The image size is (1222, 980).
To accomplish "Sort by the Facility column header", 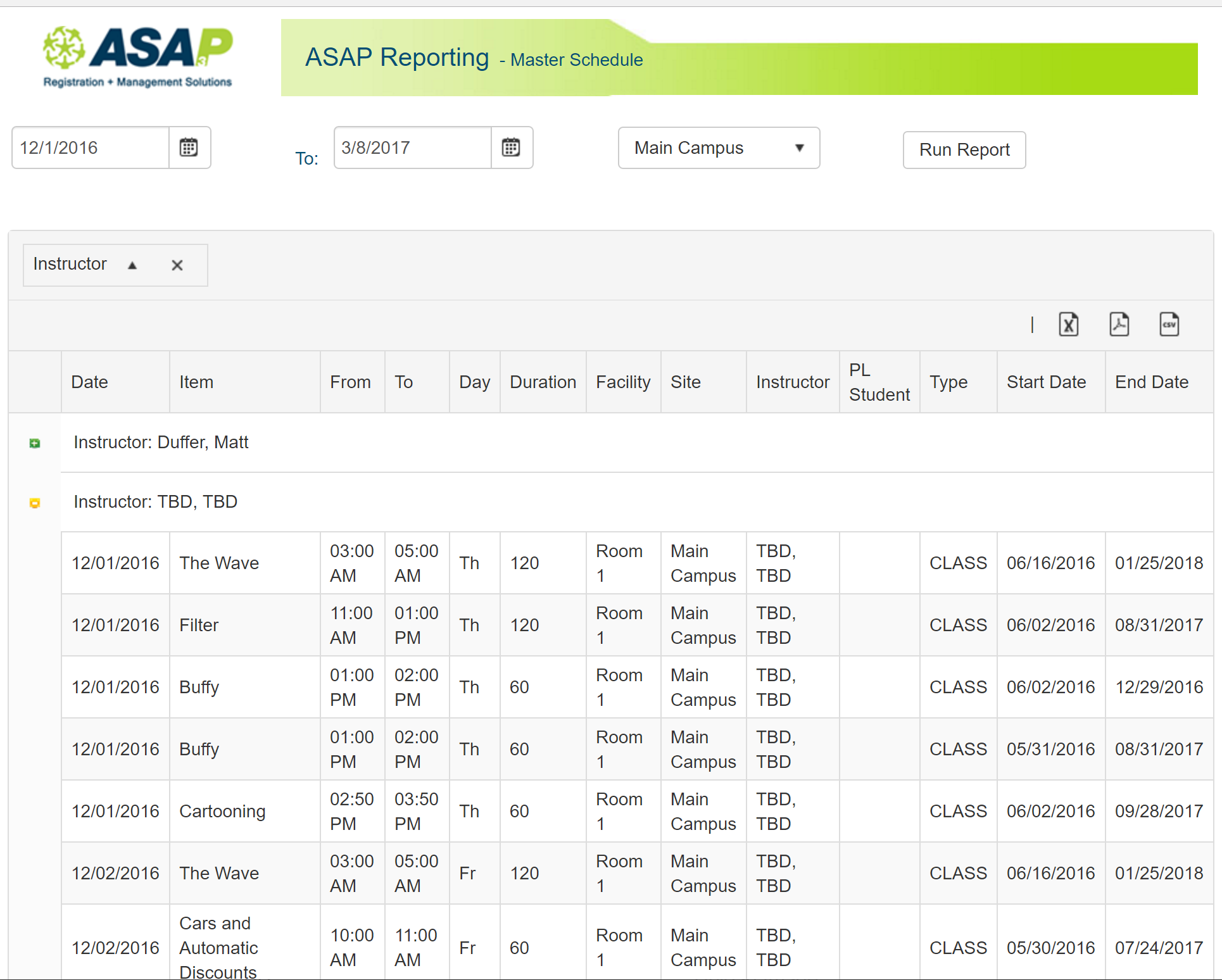I will coord(622,382).
